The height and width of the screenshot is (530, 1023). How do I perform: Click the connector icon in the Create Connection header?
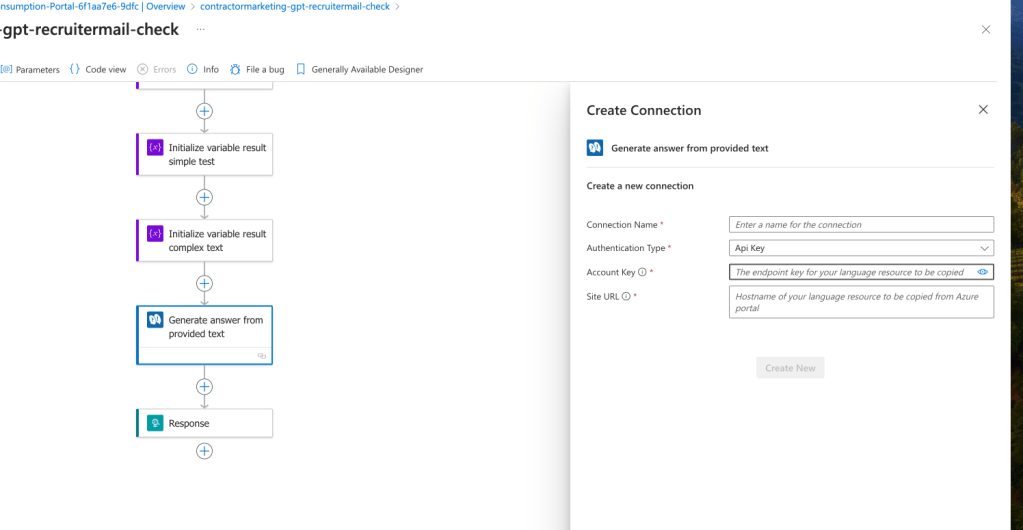pos(594,148)
